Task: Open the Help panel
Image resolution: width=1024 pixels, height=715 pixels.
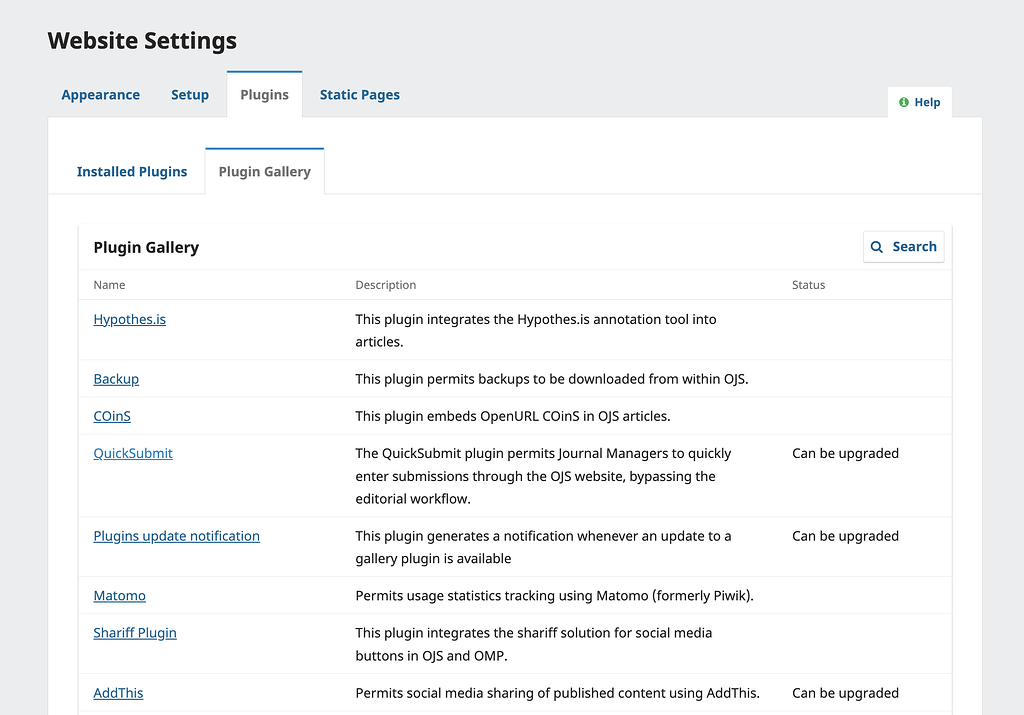Action: pos(920,102)
